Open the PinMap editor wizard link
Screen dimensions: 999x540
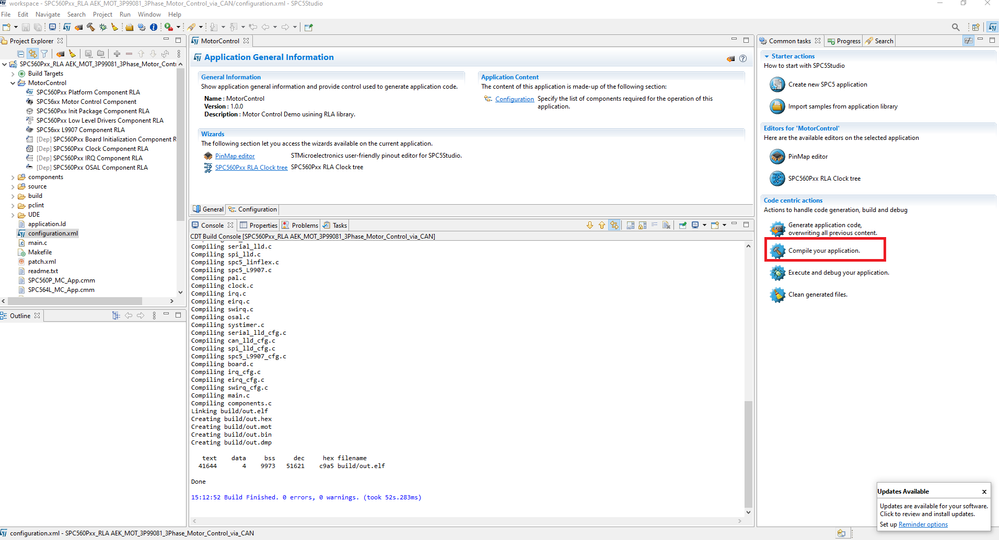pos(234,156)
